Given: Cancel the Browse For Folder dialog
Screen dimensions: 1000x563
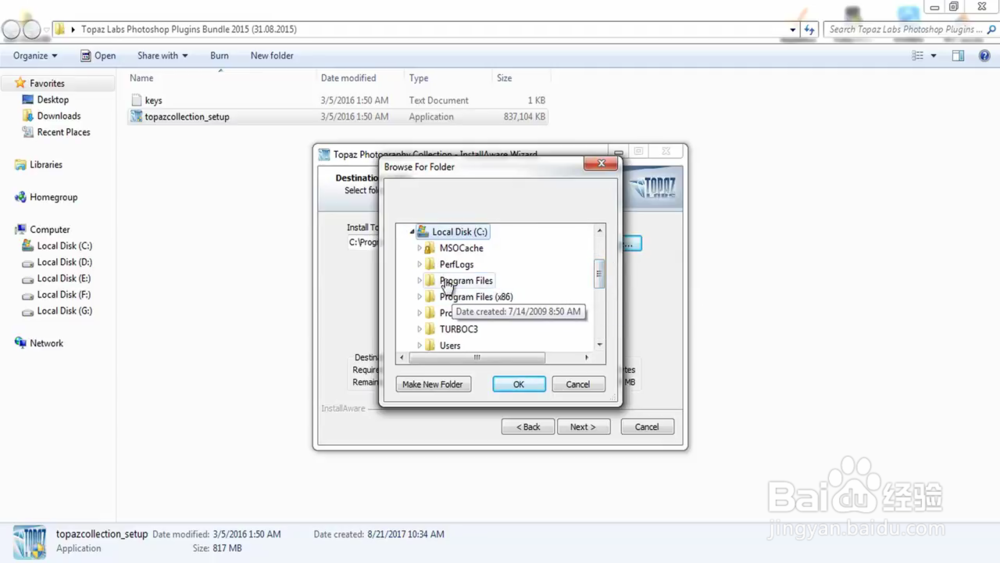Looking at the screenshot, I should 578,384.
